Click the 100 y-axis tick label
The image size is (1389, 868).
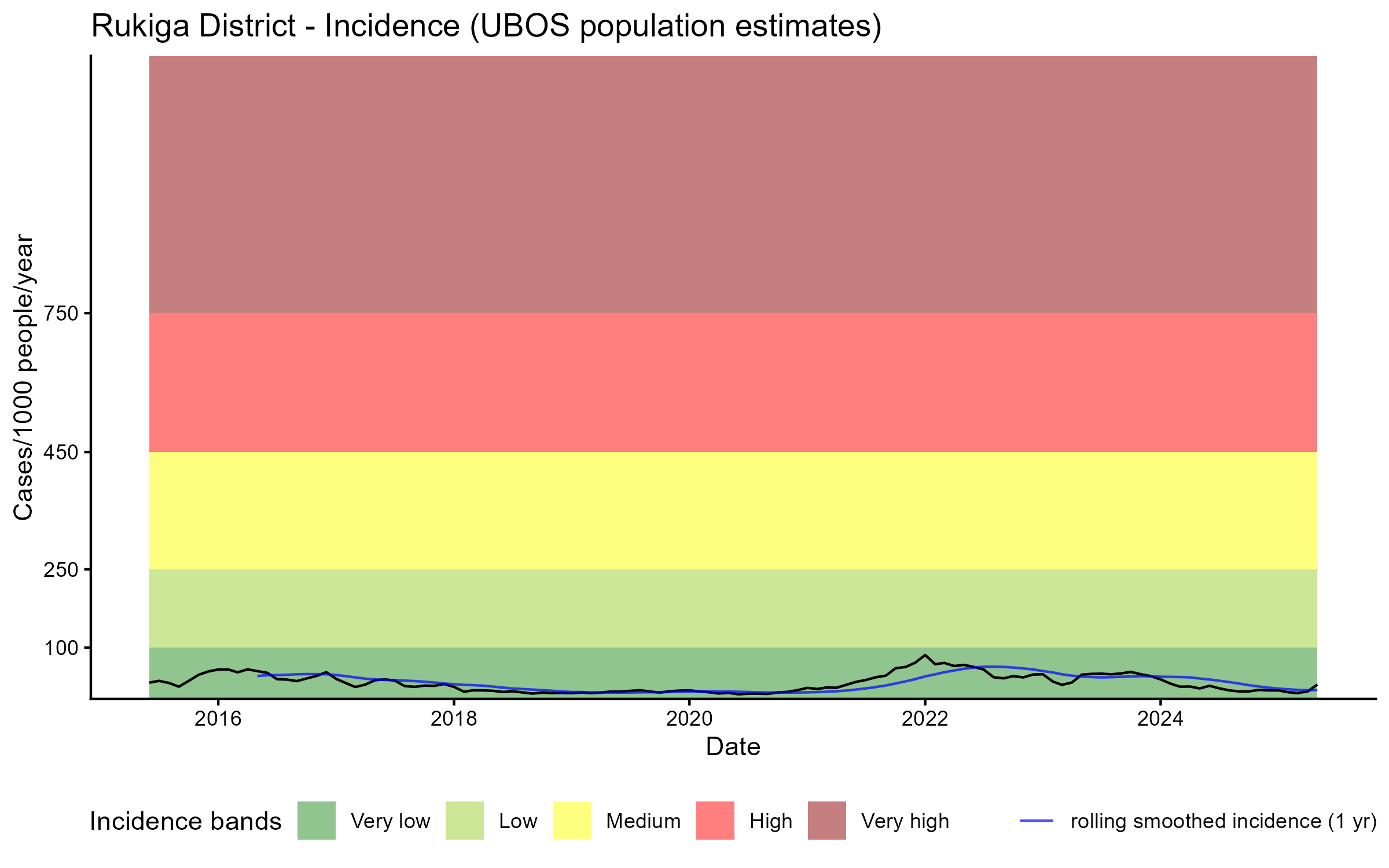pos(61,648)
